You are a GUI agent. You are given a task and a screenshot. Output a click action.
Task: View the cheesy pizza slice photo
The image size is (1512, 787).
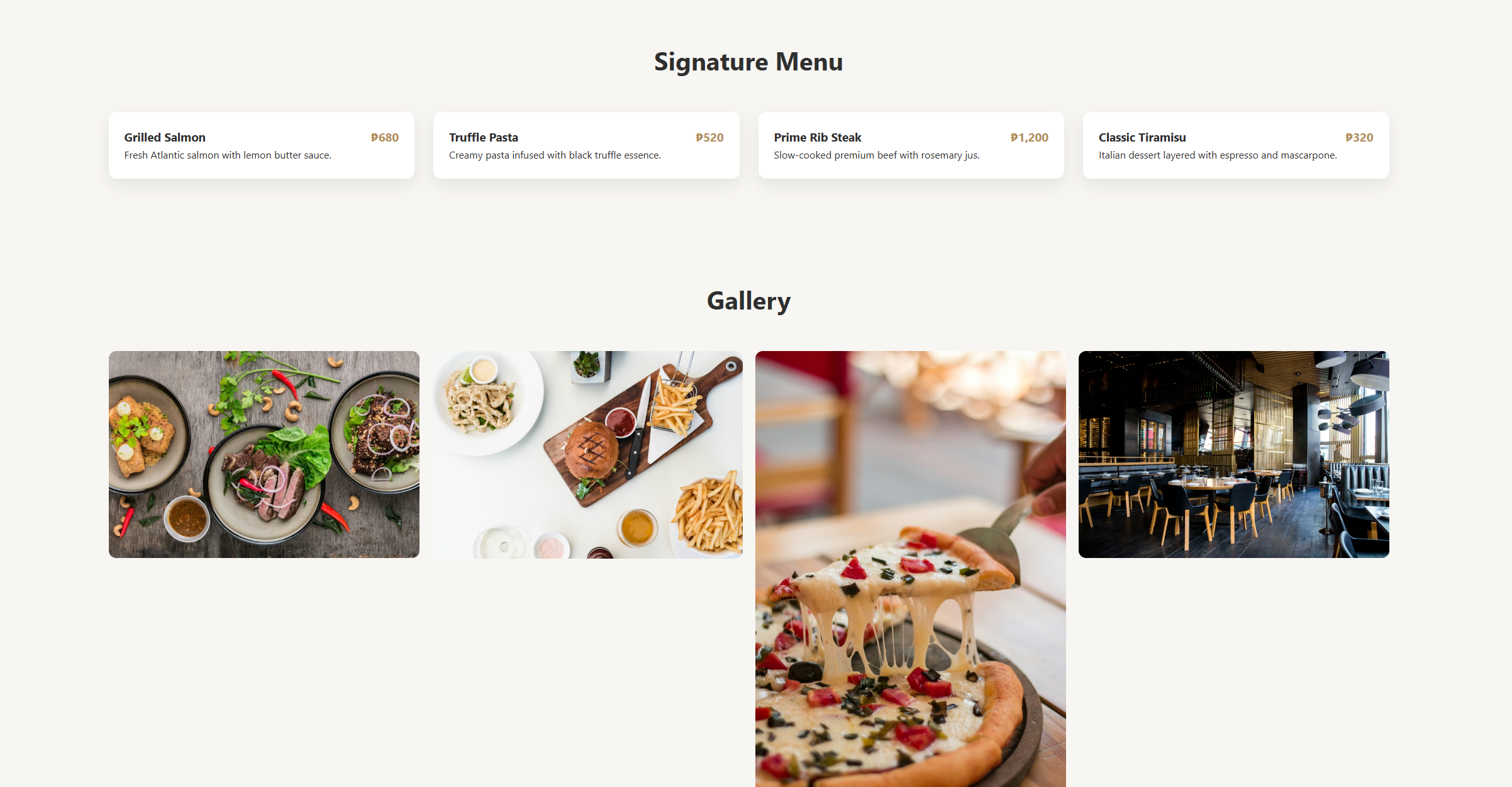[x=911, y=569]
